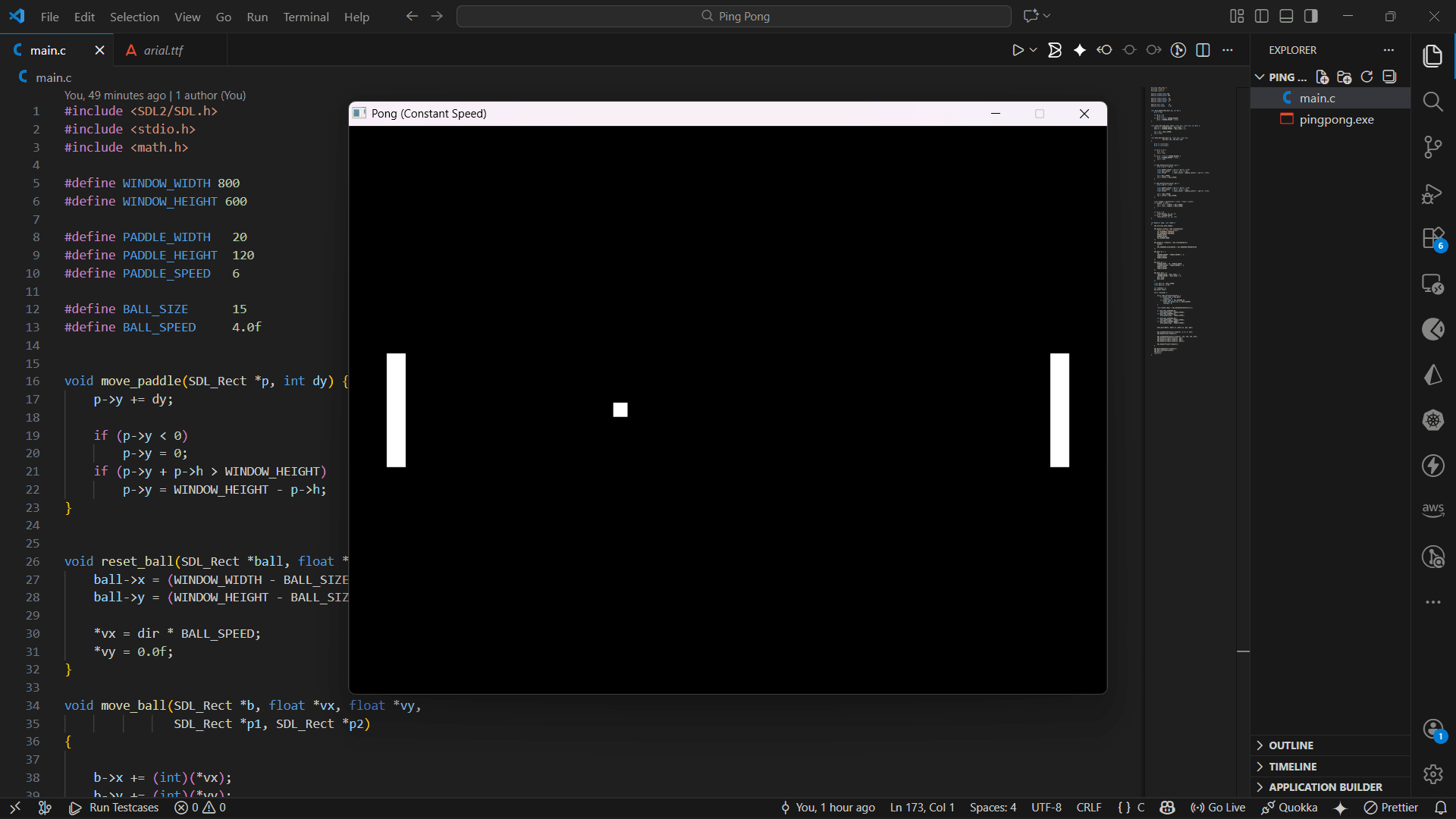This screenshot has width=1456, height=819.
Task: Click the New File icon in Explorer
Action: [x=1322, y=77]
